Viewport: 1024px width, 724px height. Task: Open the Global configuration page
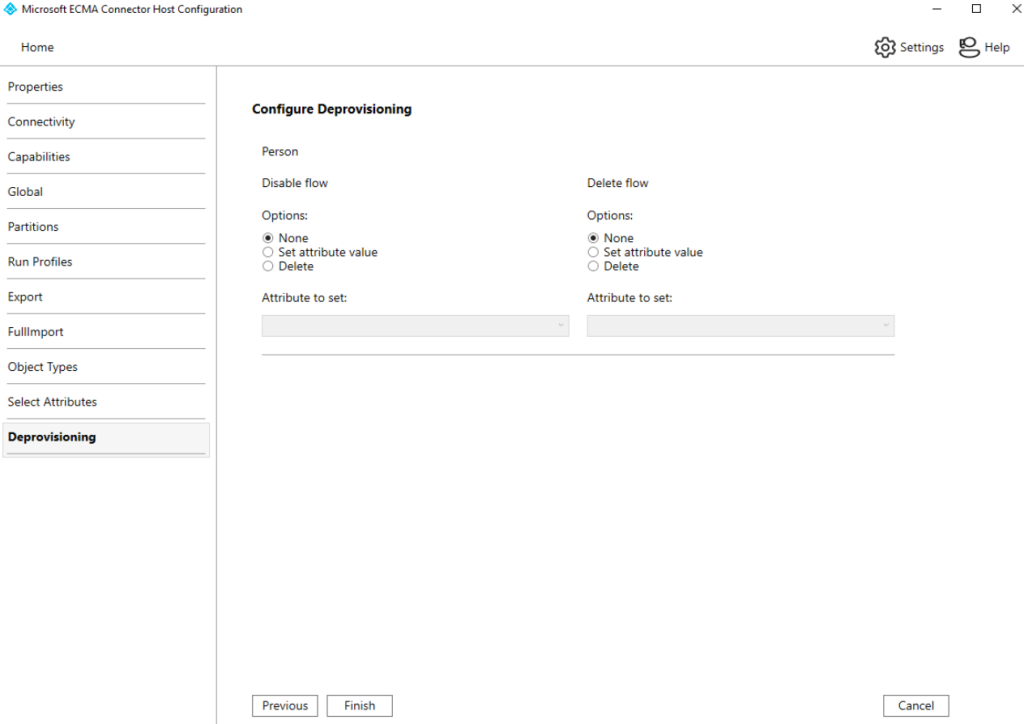tap(25, 191)
